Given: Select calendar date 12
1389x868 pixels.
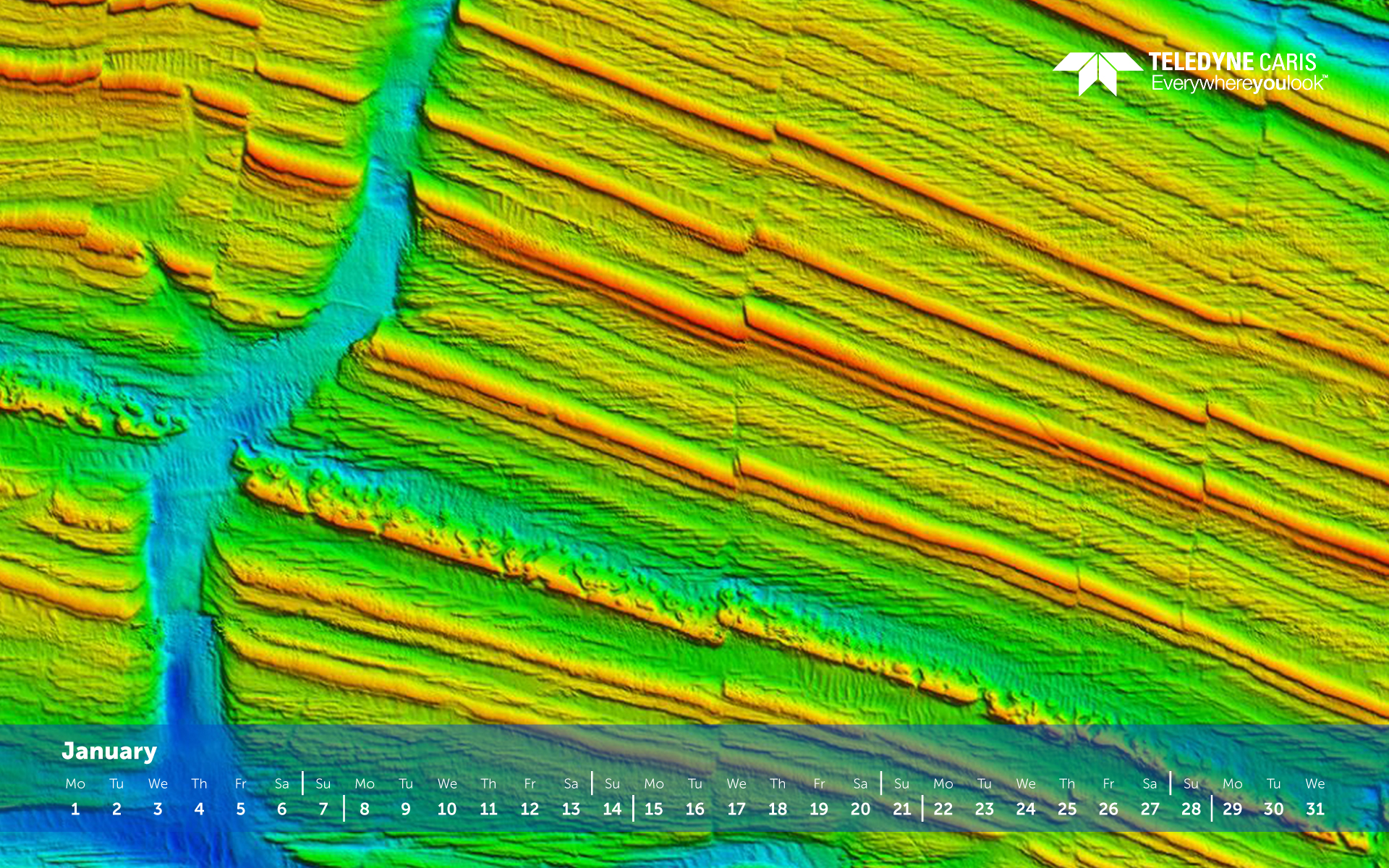Looking at the screenshot, I should (x=530, y=809).
